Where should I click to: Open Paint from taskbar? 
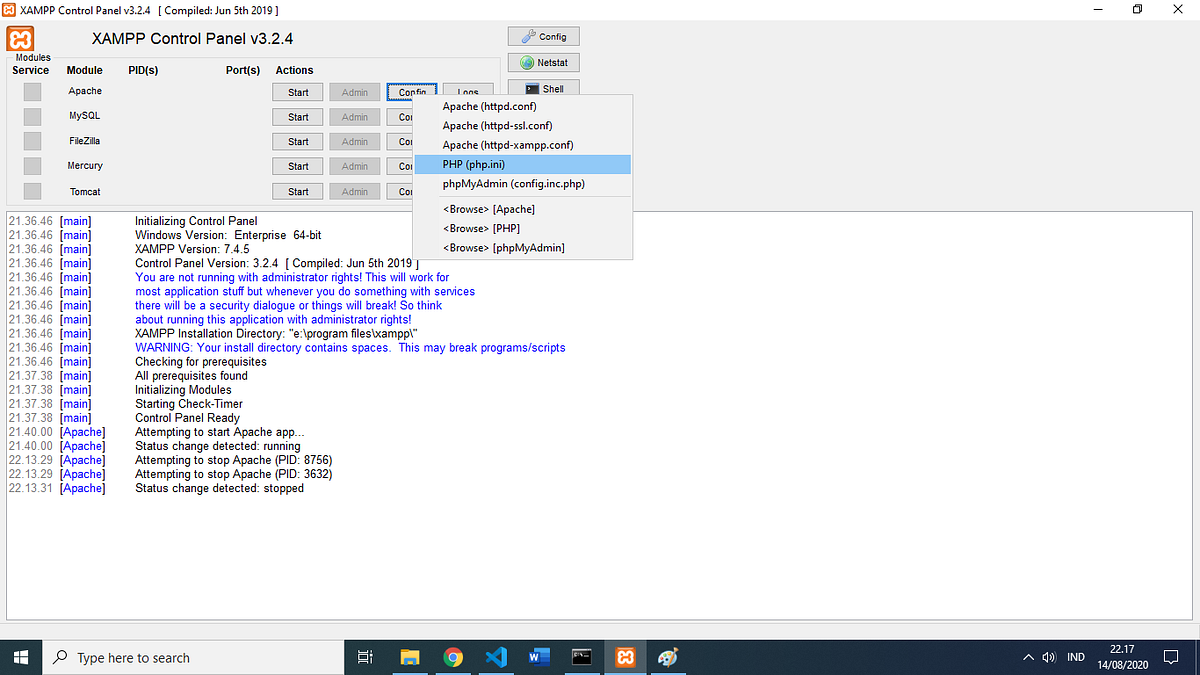(668, 657)
